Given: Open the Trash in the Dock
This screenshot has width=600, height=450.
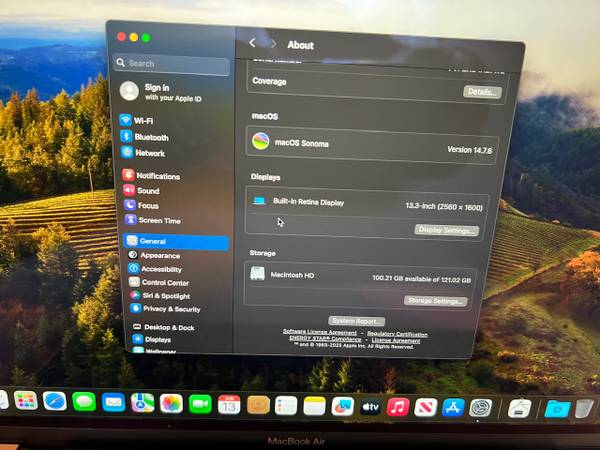Looking at the screenshot, I should [584, 409].
